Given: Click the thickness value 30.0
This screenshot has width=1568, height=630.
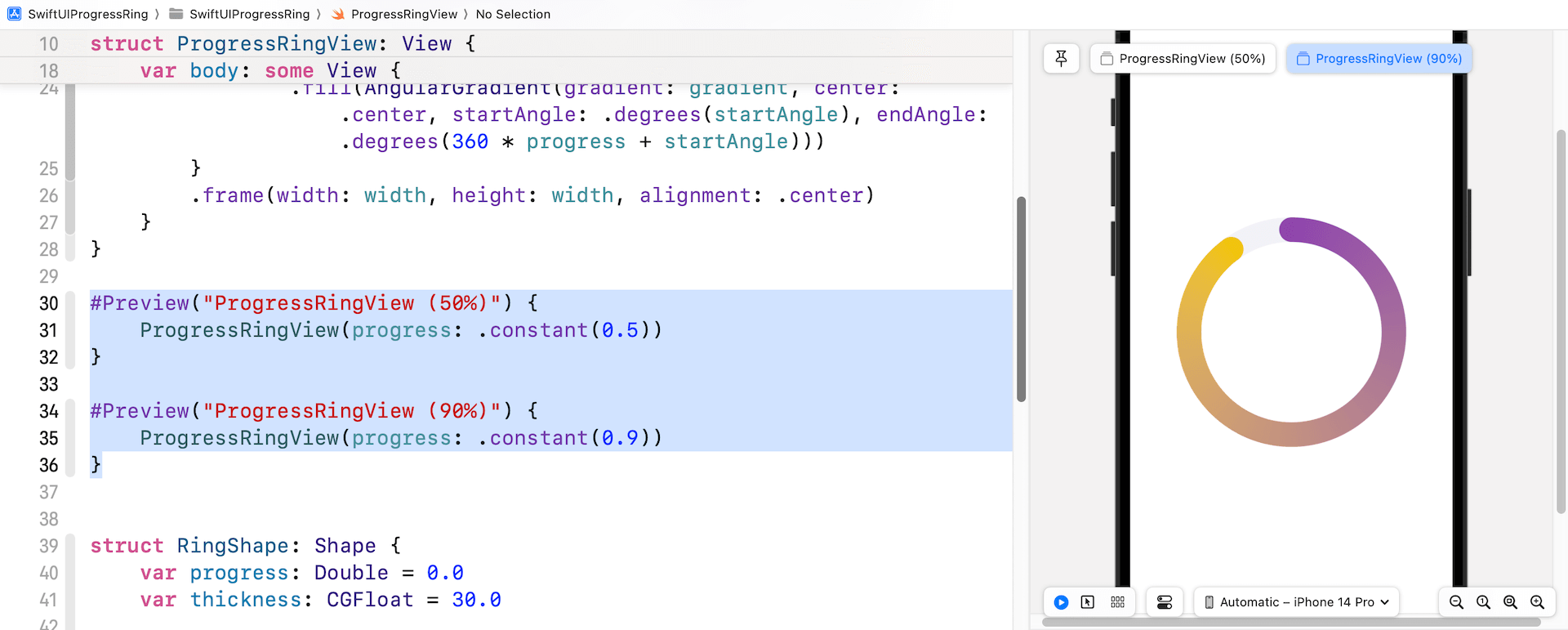Looking at the screenshot, I should [477, 600].
